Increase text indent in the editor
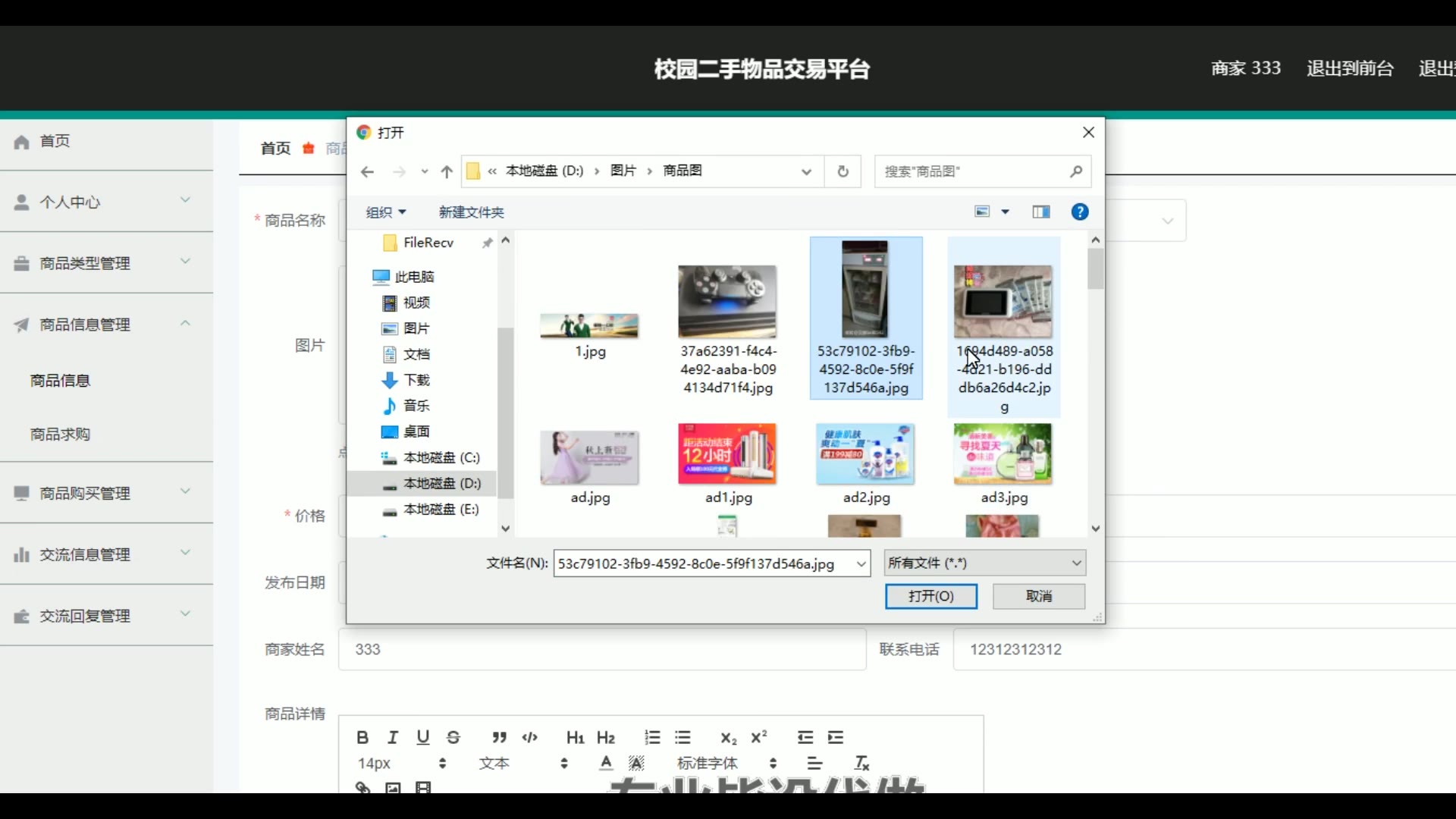The height and width of the screenshot is (819, 1456). coord(836,737)
